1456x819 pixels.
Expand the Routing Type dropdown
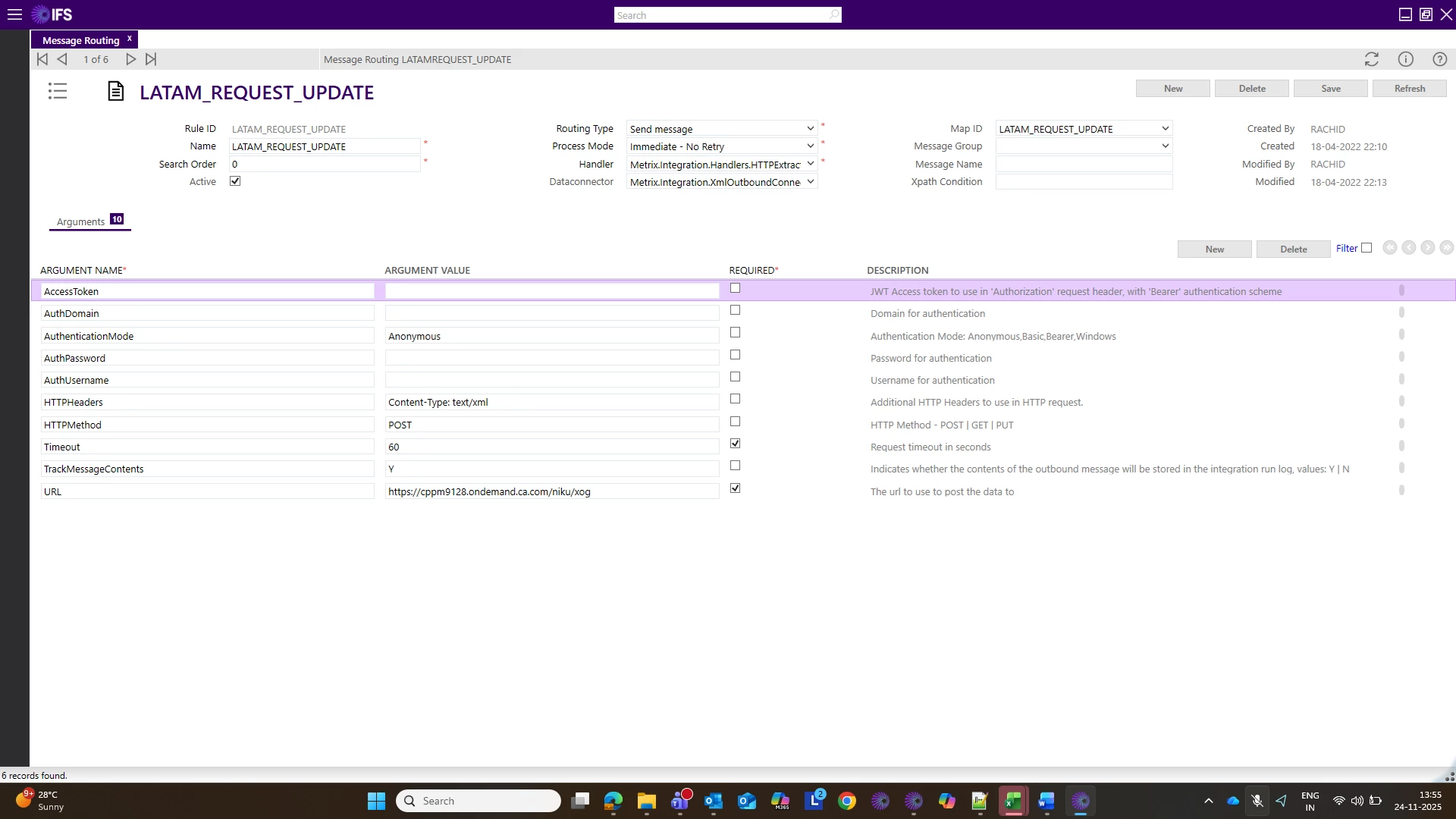810,129
